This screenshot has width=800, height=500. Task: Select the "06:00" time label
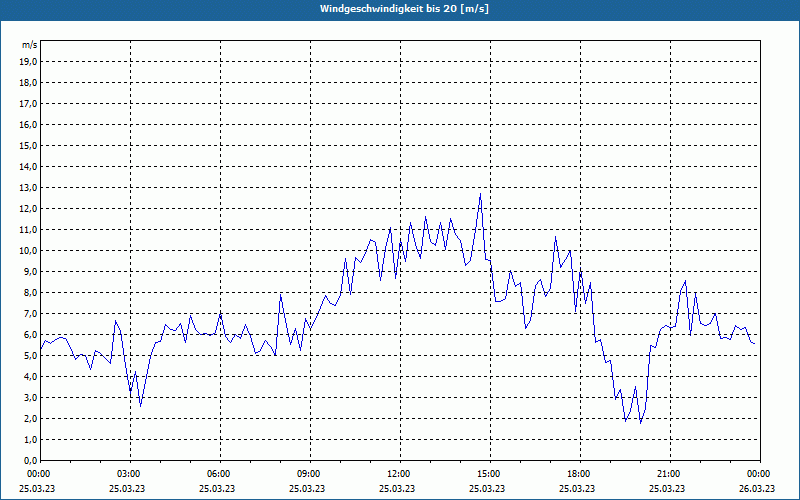pyautogui.click(x=220, y=474)
